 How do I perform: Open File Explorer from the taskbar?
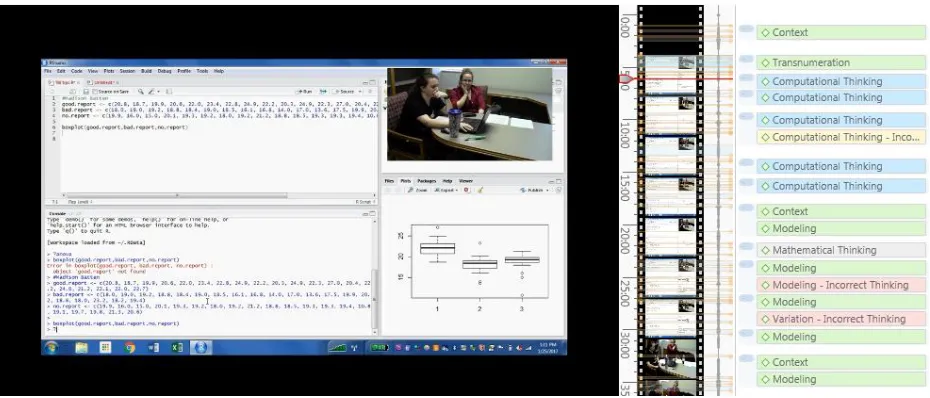(81, 348)
